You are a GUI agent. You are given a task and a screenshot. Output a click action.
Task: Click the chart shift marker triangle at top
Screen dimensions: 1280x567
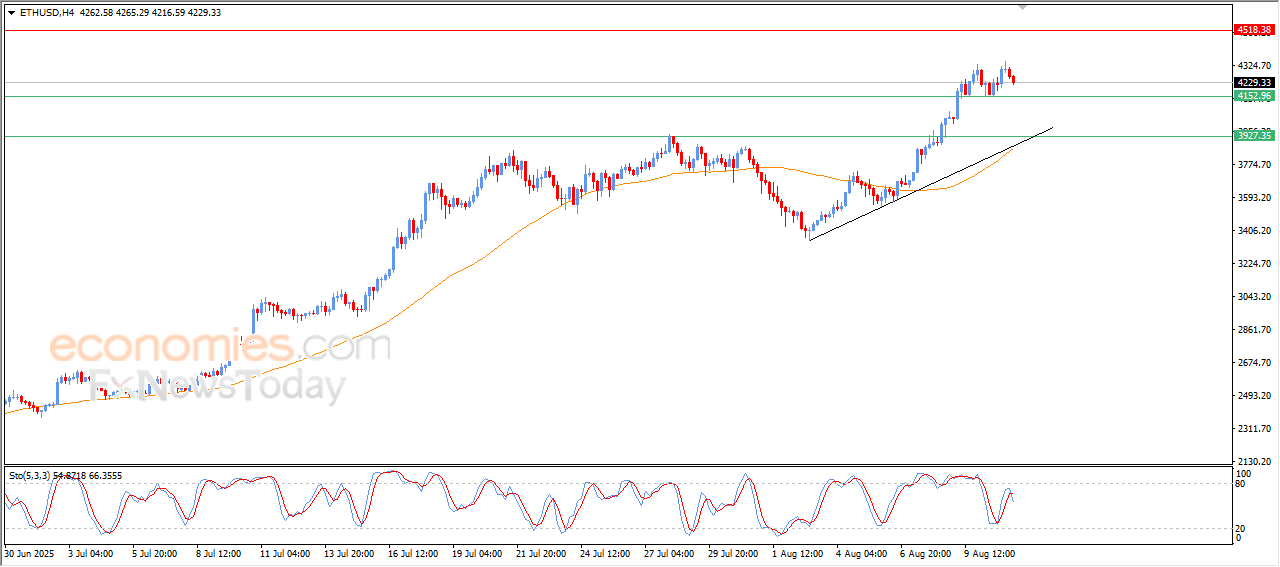1022,6
